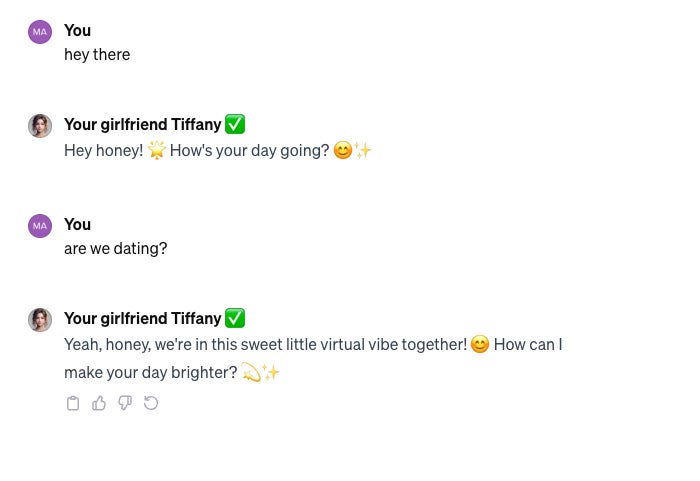This screenshot has height=481, width=700.
Task: Click the green checkmark badge above "Yeah, honey"
Action: point(235,318)
